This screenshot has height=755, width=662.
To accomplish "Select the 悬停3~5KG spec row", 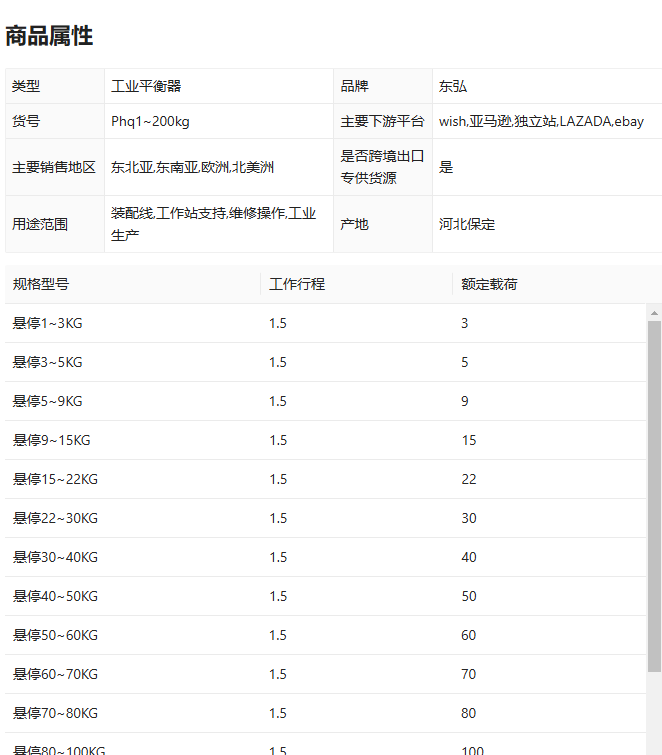I will pos(325,362).
